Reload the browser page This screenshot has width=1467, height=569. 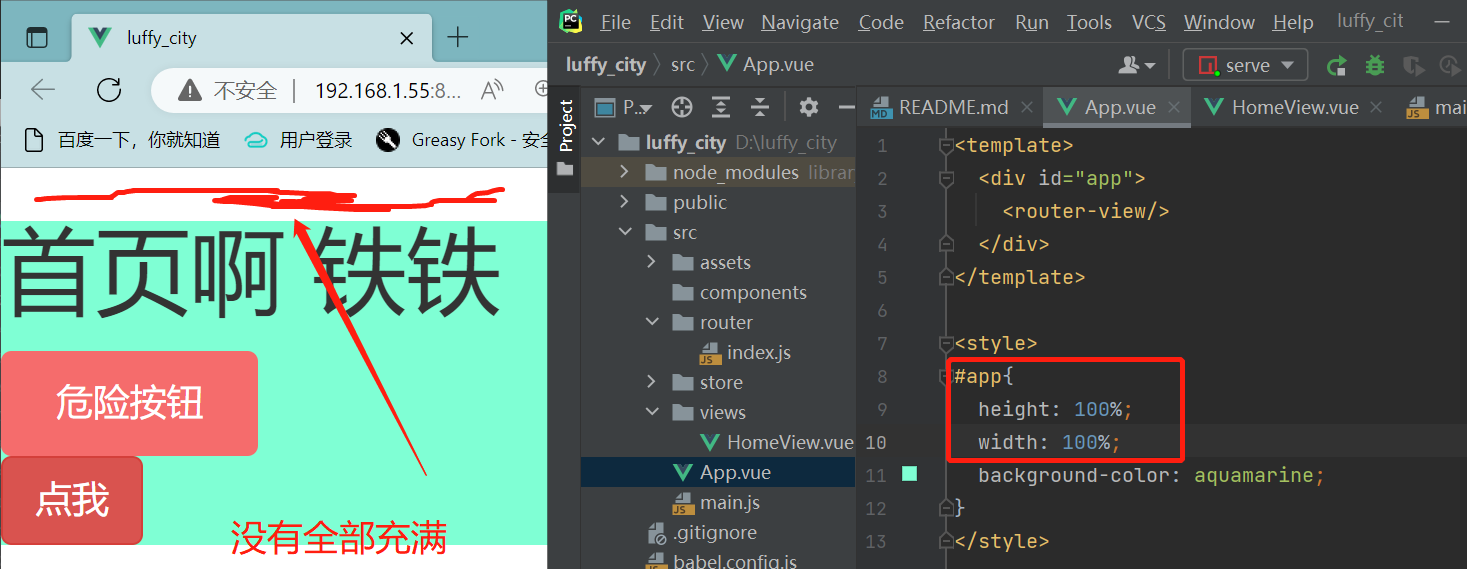109,90
